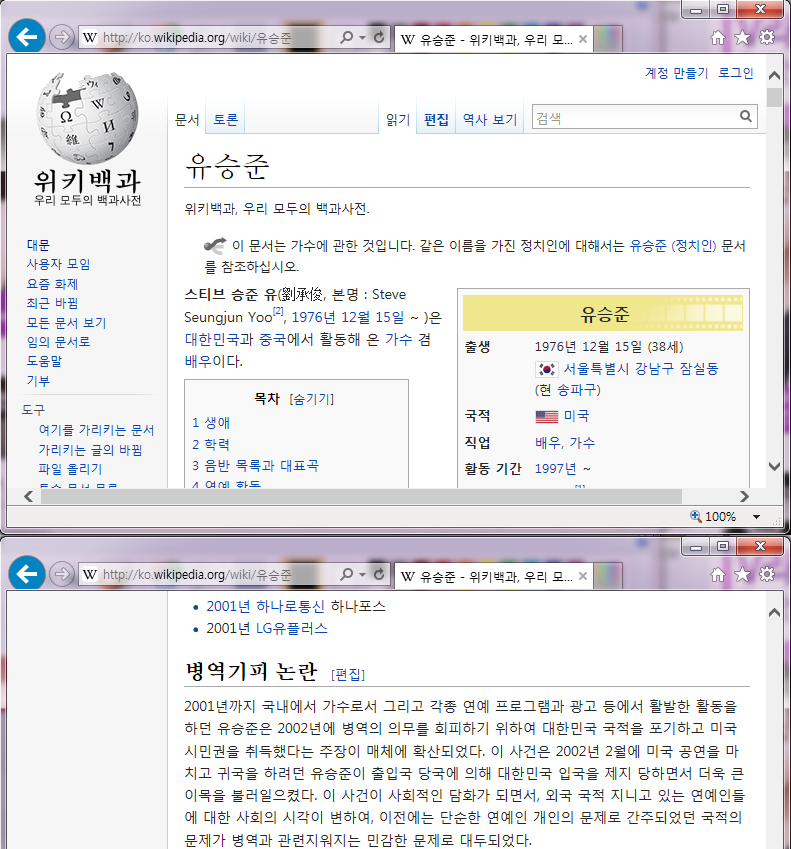791x849 pixels.
Task: Refresh the page in the top browser window
Action: pos(379,37)
